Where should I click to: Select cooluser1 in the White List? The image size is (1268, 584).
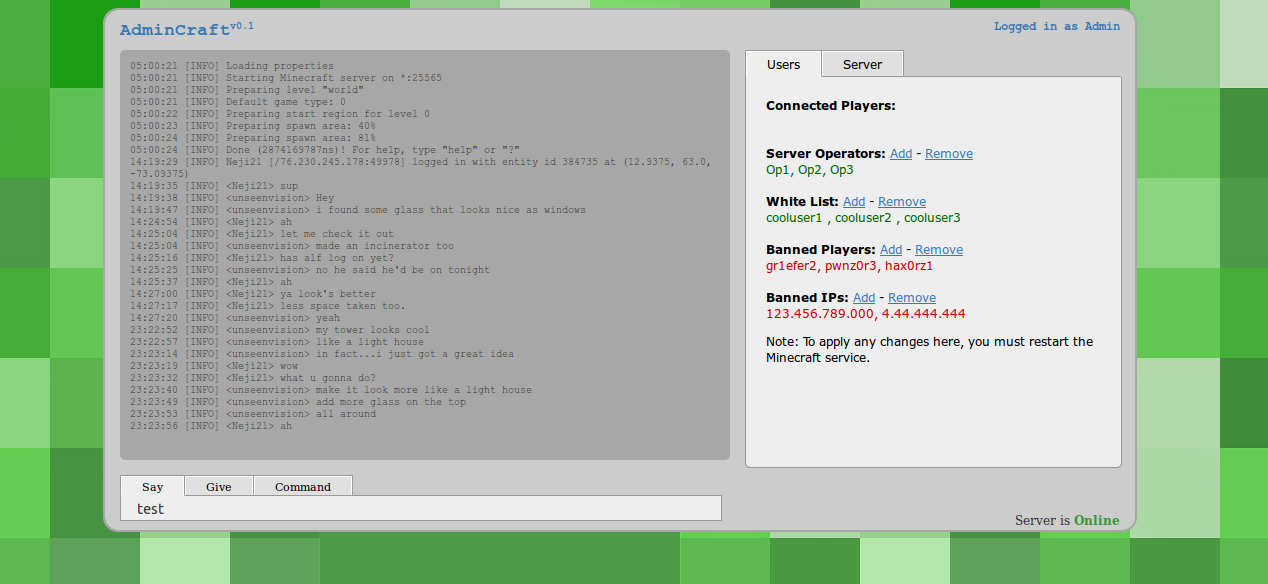[794, 217]
